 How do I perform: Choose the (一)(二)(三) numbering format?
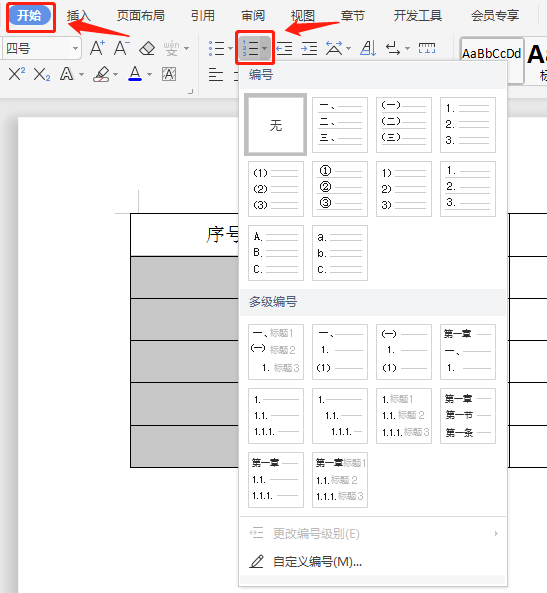(x=404, y=125)
